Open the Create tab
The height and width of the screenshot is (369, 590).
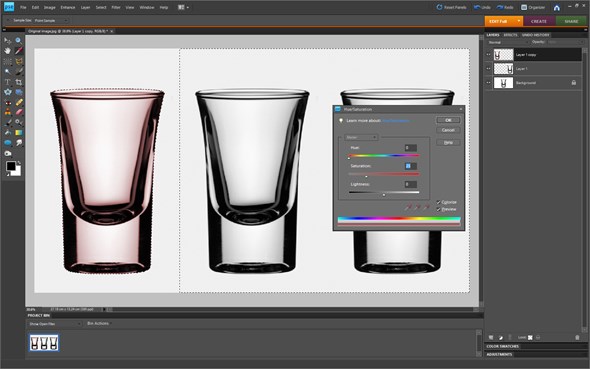[539, 21]
